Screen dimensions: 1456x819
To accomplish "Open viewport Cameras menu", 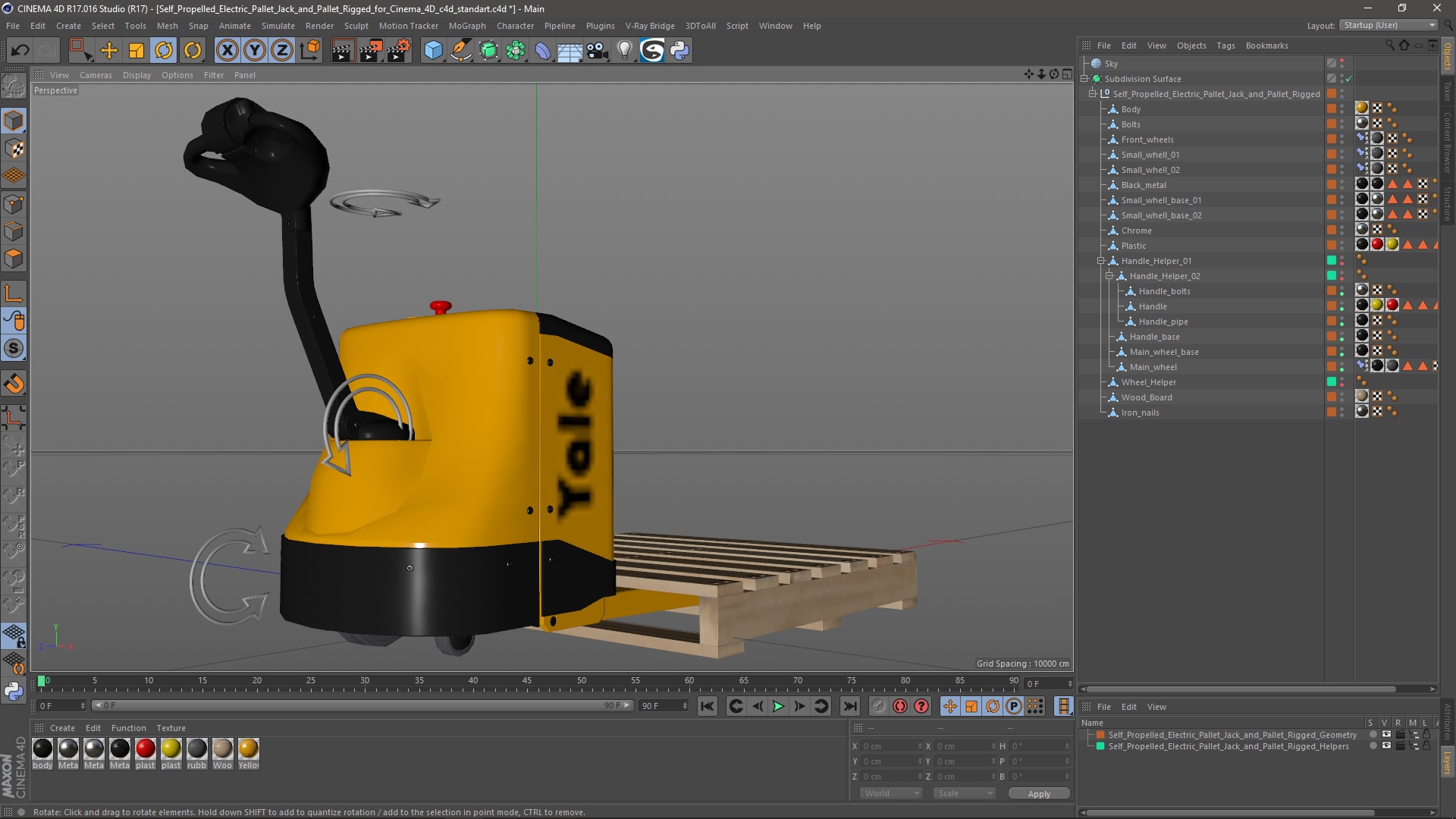I will tap(96, 75).
